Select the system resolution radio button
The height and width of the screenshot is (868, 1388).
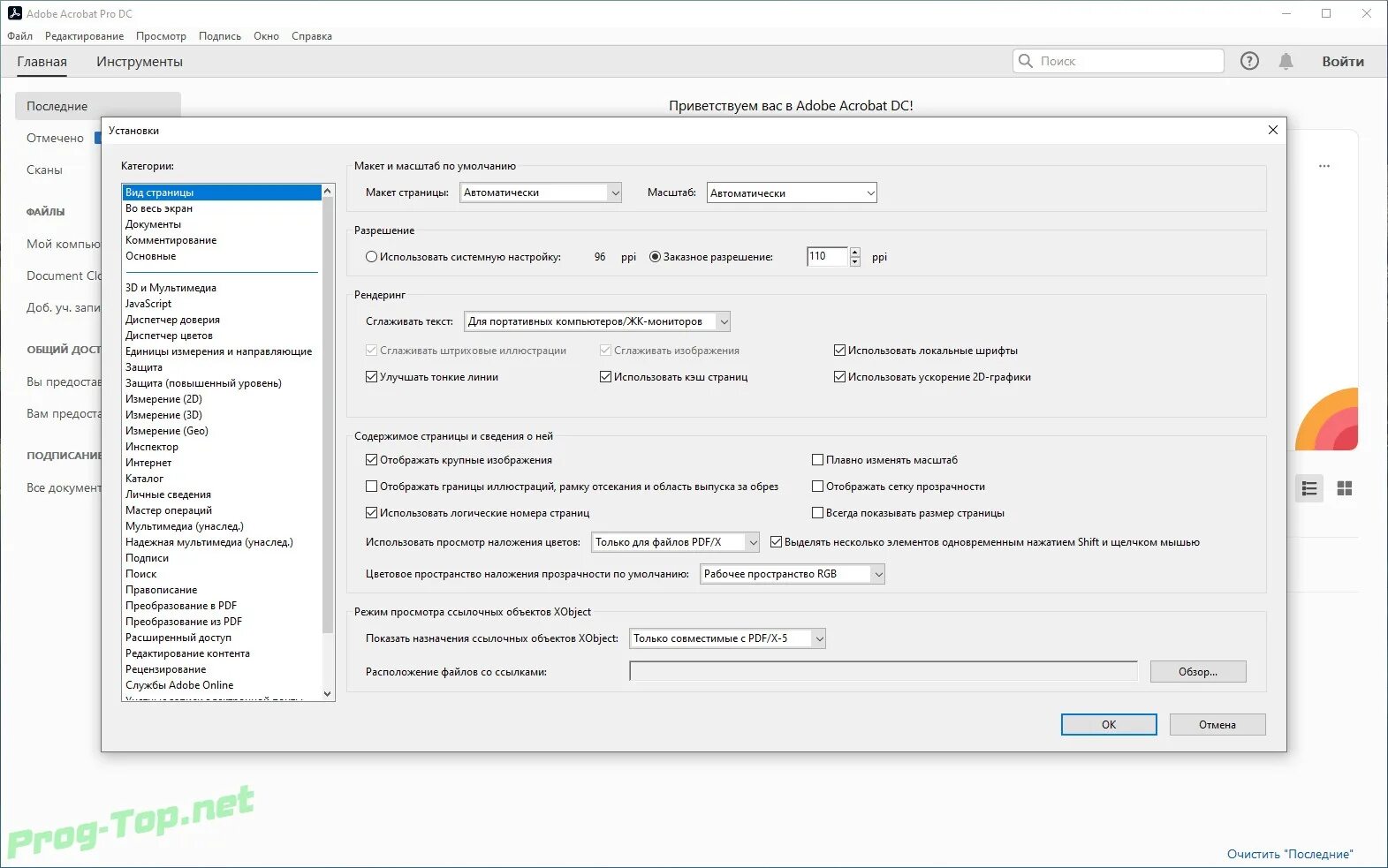(371, 257)
